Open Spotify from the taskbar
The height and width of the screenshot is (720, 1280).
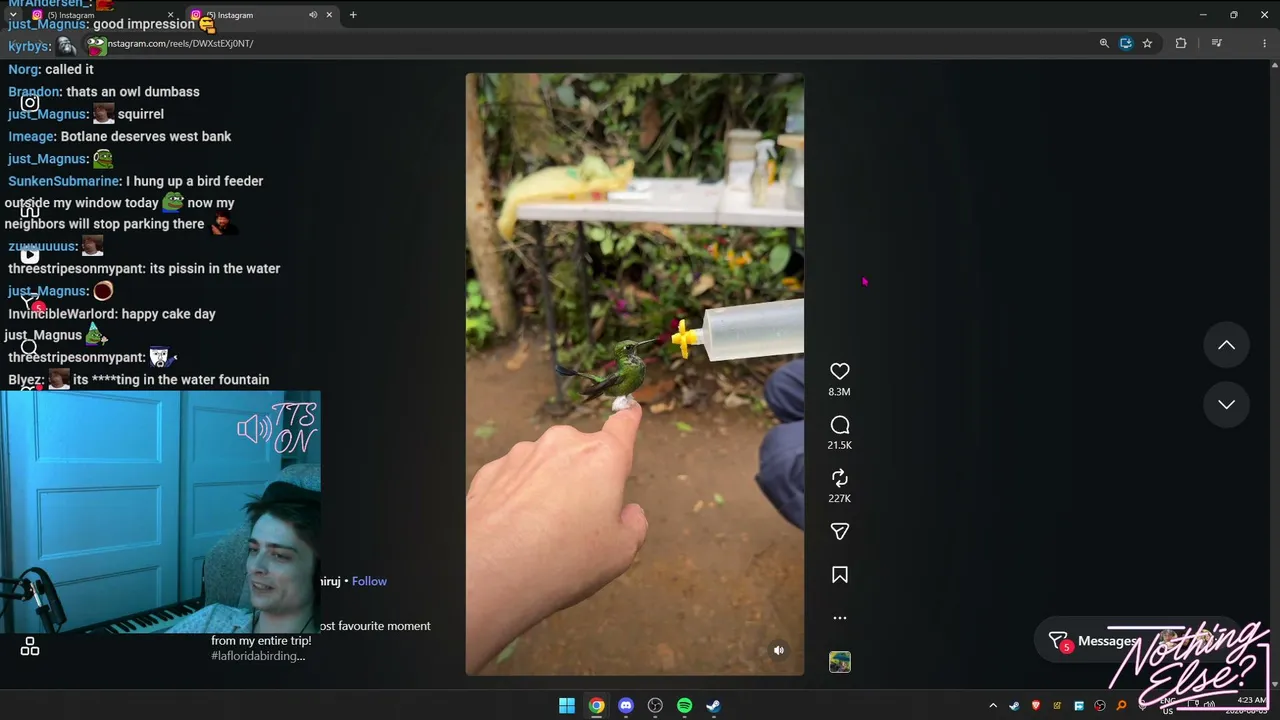click(684, 705)
